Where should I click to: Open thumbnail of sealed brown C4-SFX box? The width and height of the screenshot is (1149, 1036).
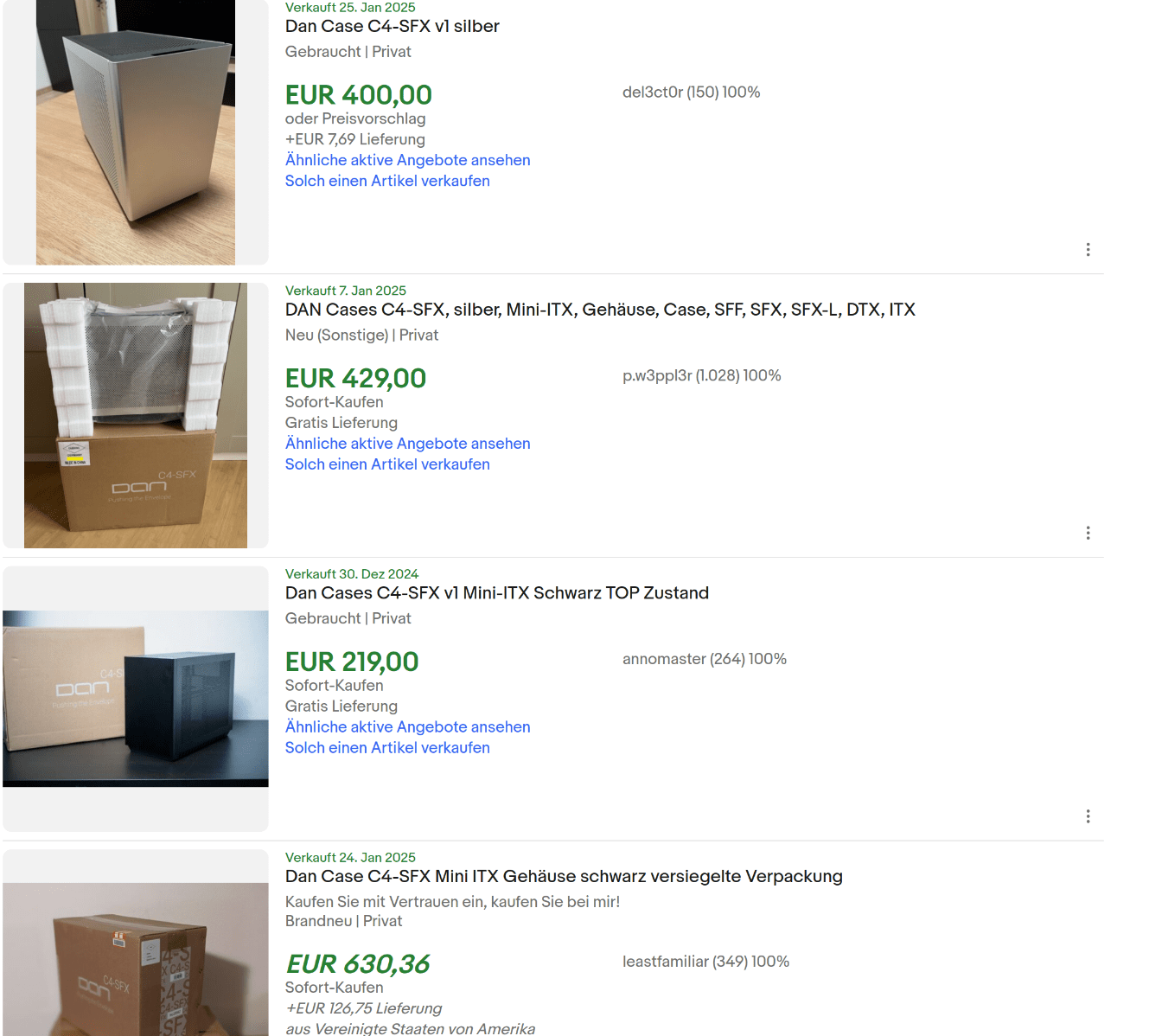136,959
